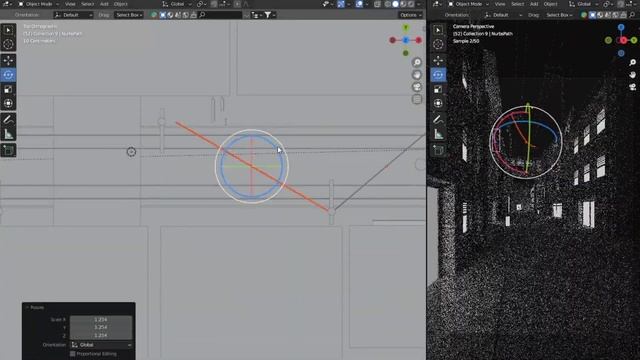Open View menu in right camera viewport

[x=500, y=4]
